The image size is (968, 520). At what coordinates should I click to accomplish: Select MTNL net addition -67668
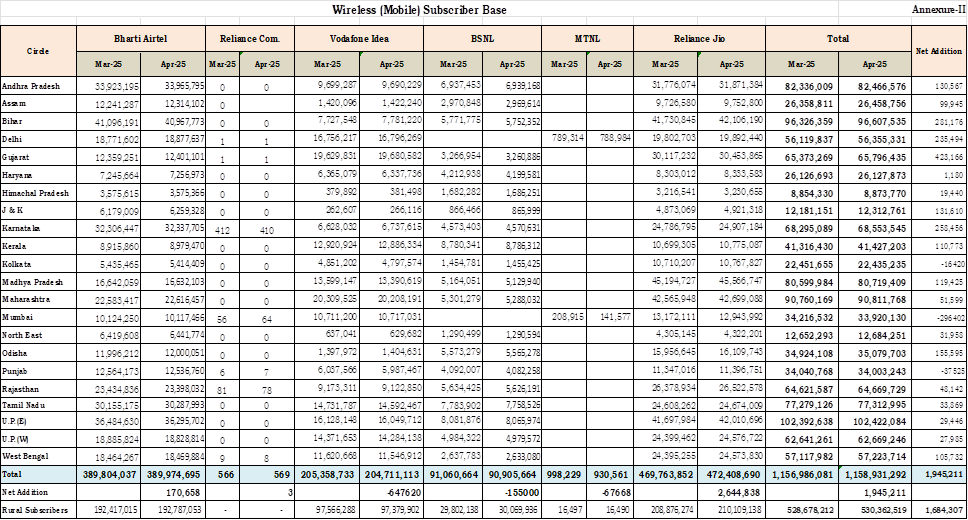click(x=616, y=493)
